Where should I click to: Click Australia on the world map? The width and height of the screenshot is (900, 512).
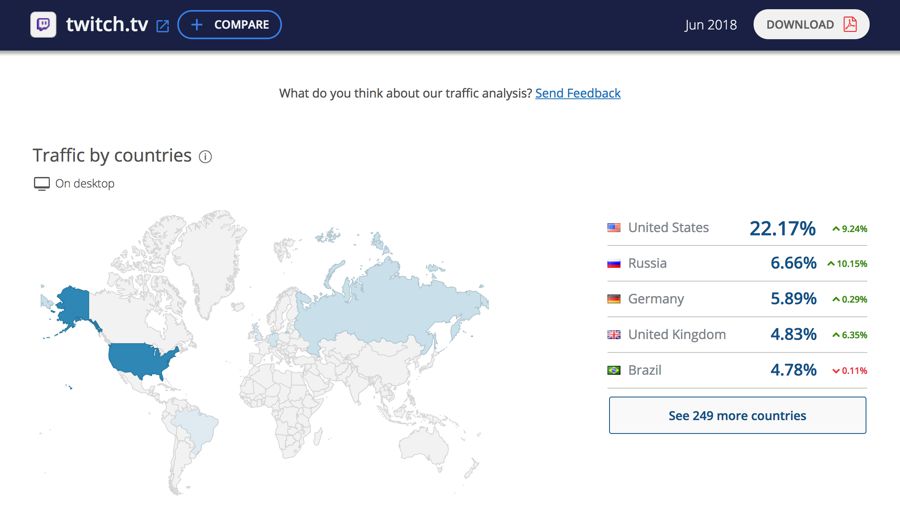pyautogui.click(x=425, y=447)
